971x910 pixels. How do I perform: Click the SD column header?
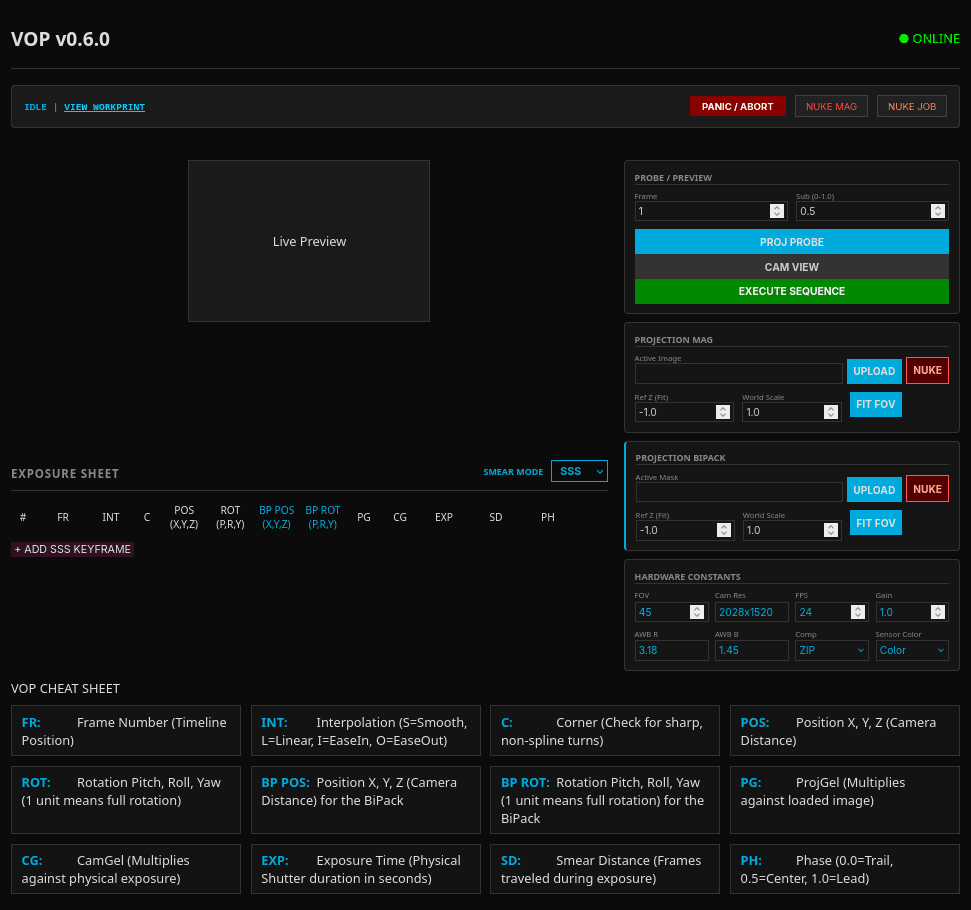point(495,517)
